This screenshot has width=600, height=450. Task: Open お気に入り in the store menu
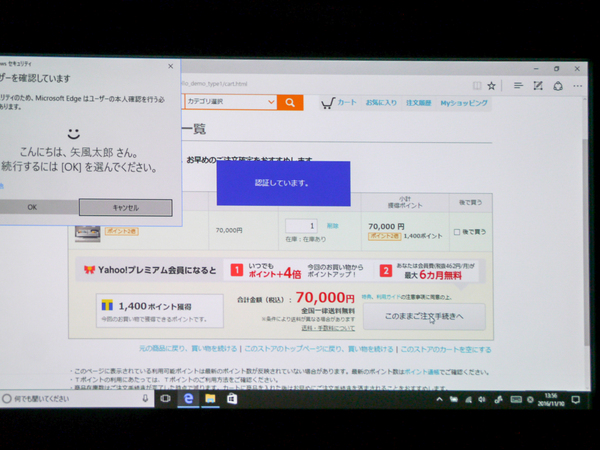coord(381,103)
